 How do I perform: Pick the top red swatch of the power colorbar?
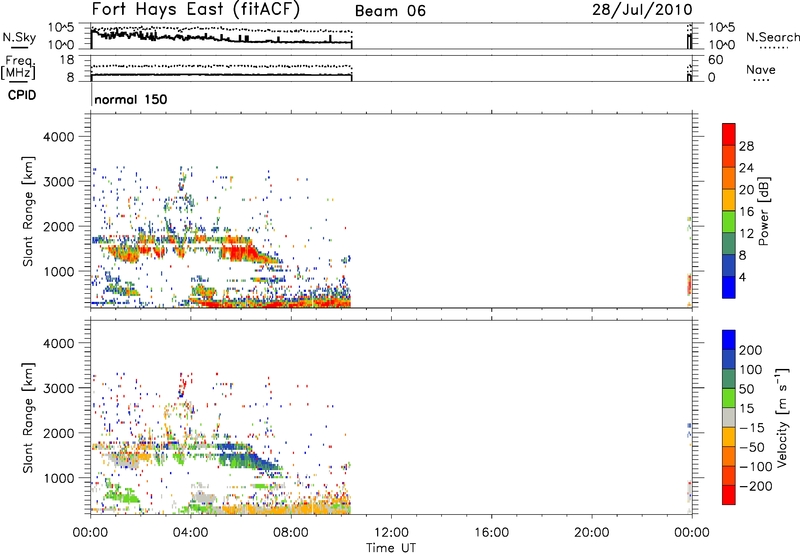point(729,134)
